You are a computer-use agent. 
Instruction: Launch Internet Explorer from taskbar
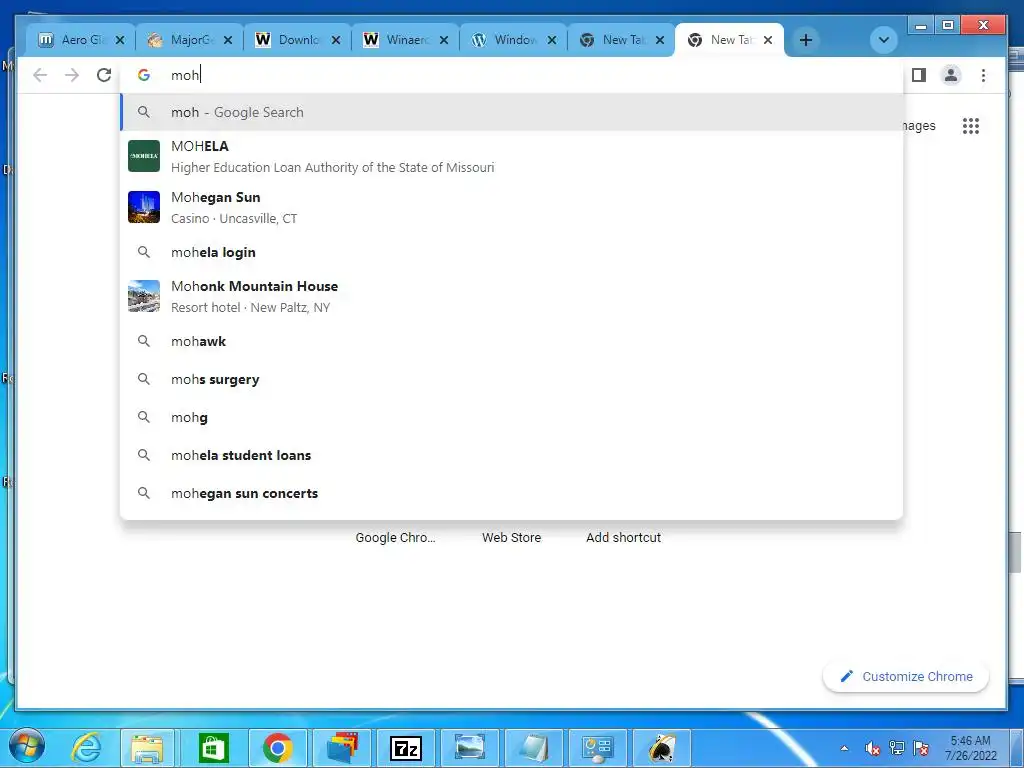(86, 748)
